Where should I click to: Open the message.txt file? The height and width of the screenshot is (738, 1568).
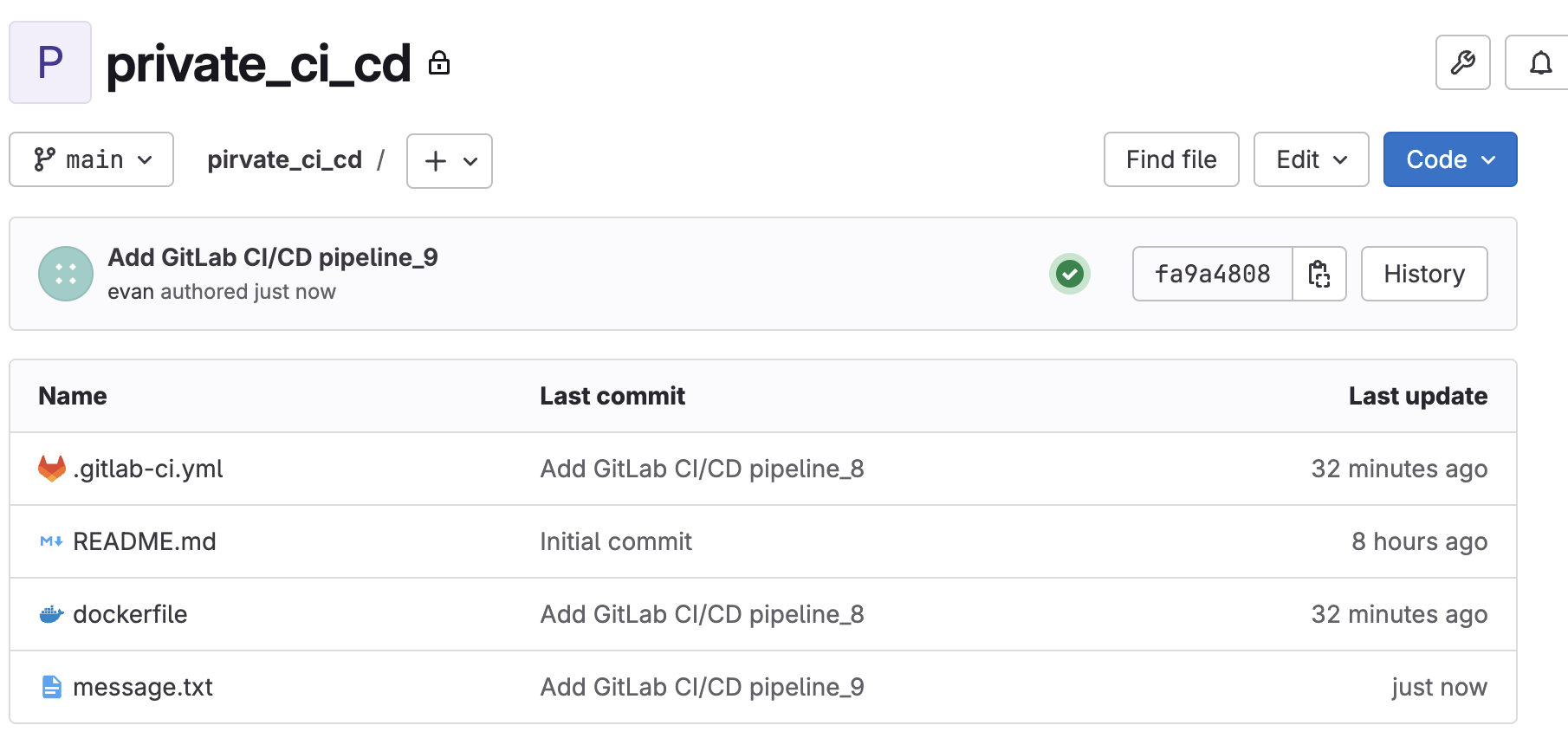[143, 687]
